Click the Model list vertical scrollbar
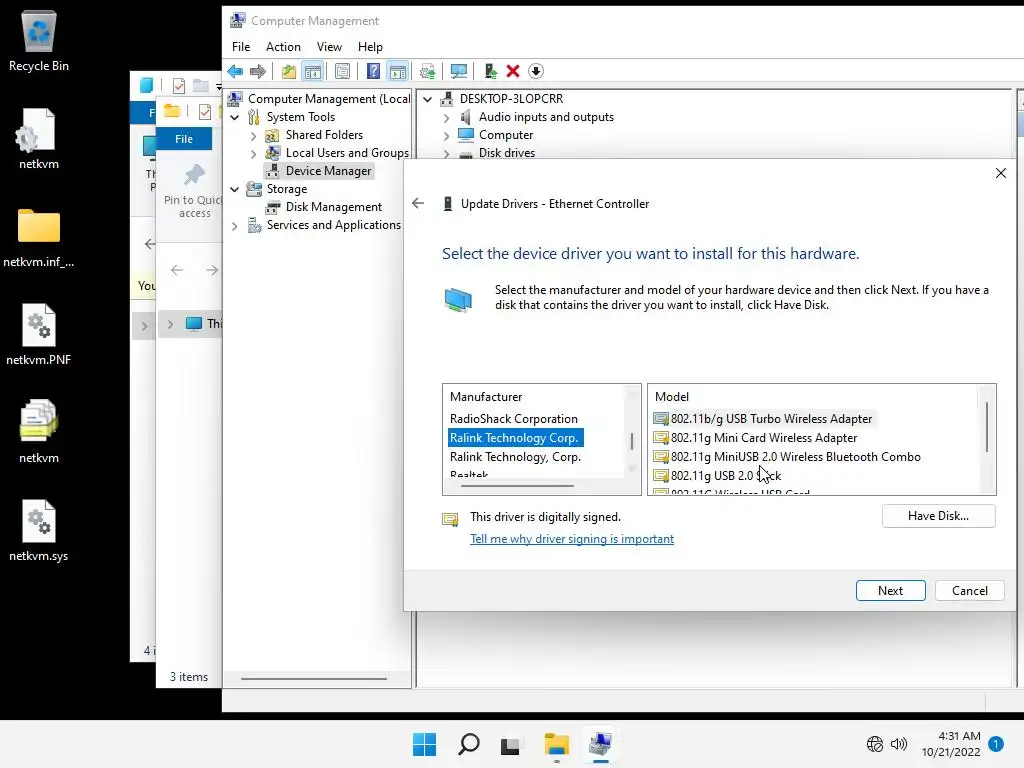Image resolution: width=1024 pixels, height=768 pixels. coord(986,427)
